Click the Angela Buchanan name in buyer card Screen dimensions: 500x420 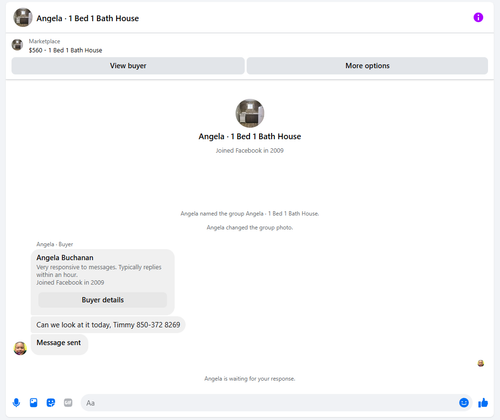(x=65, y=258)
